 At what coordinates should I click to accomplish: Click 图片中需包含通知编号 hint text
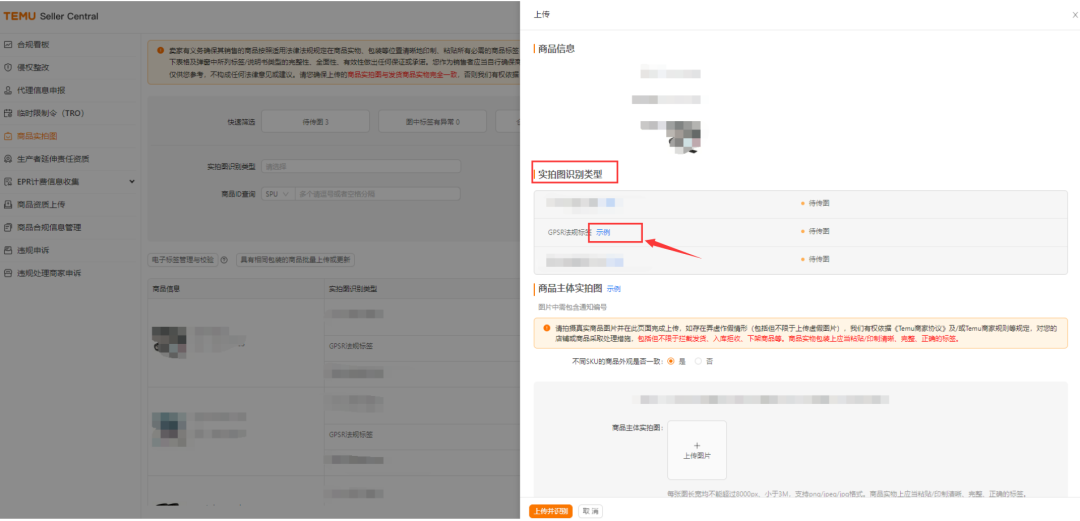tap(572, 307)
